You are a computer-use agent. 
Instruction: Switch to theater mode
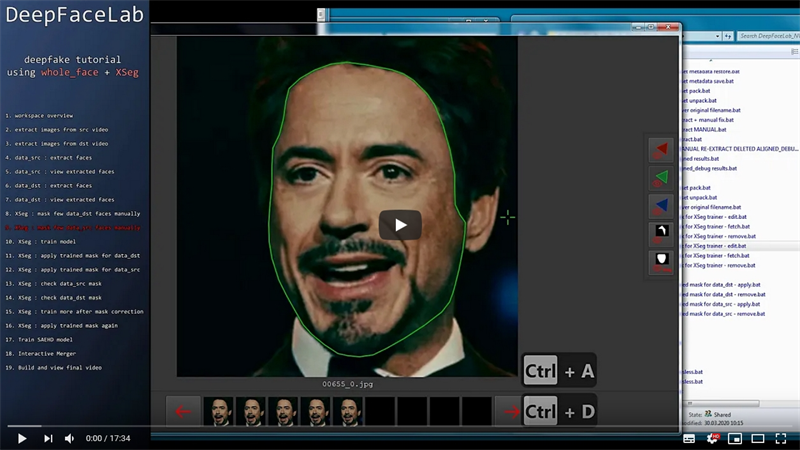[x=758, y=439]
